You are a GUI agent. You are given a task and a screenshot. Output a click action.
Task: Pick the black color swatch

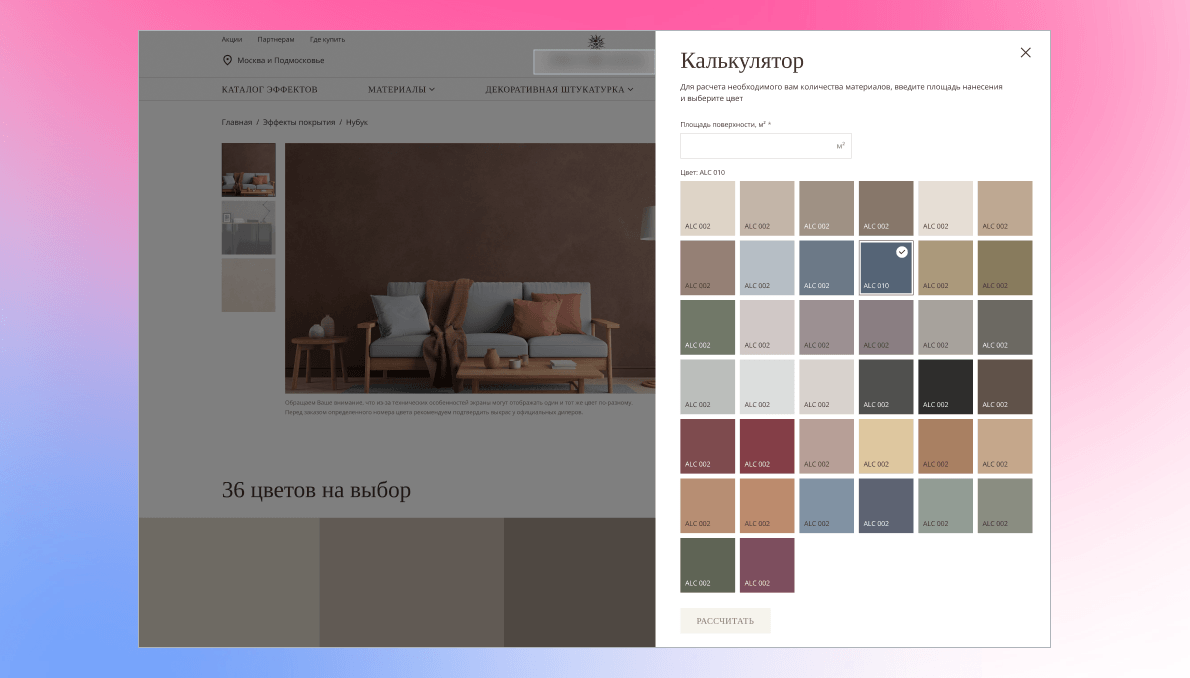[945, 386]
